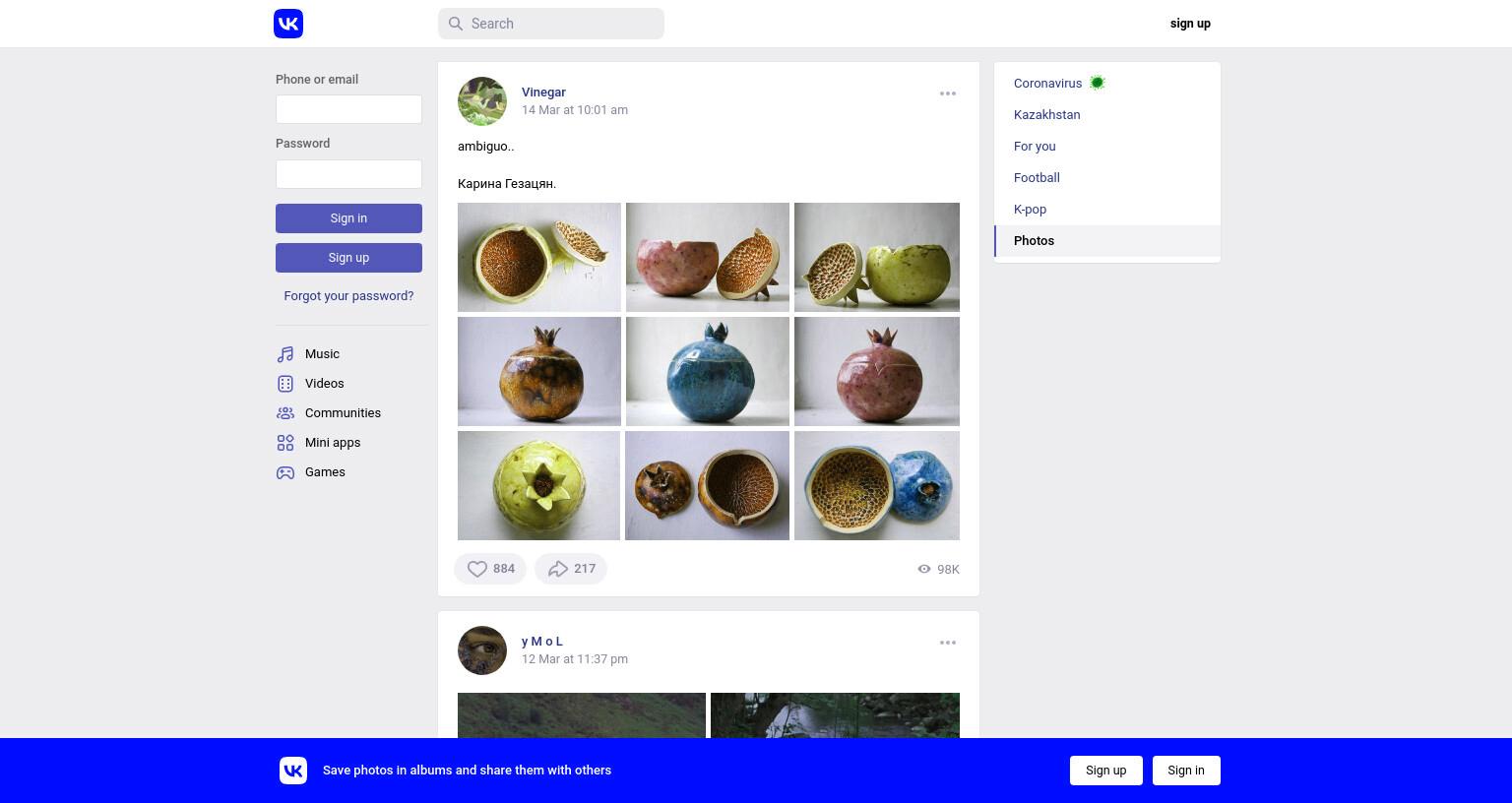The height and width of the screenshot is (803, 1512).
Task: Open the more options menu on y M o L post
Action: 948,643
